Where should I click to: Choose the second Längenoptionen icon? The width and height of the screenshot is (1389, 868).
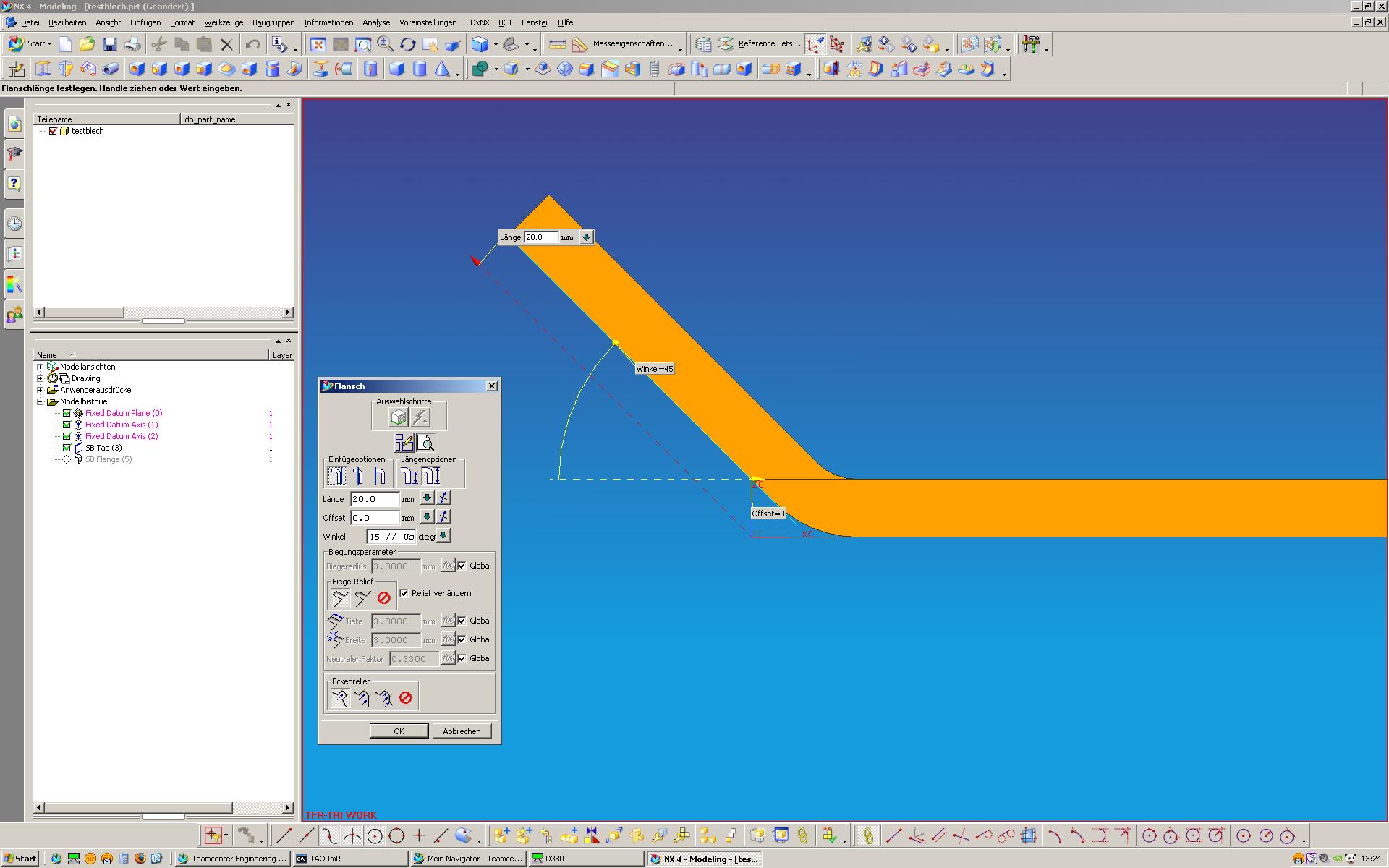[x=431, y=476]
